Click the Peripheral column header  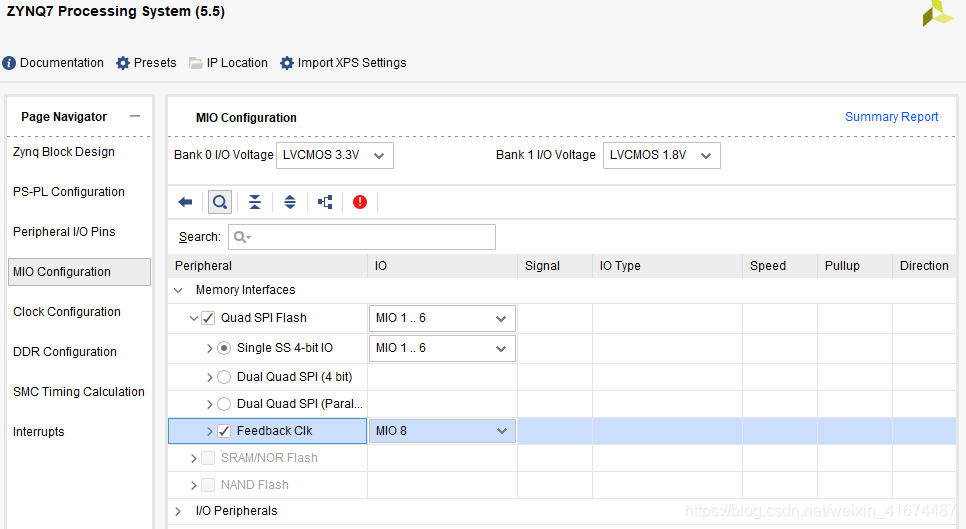click(267, 266)
